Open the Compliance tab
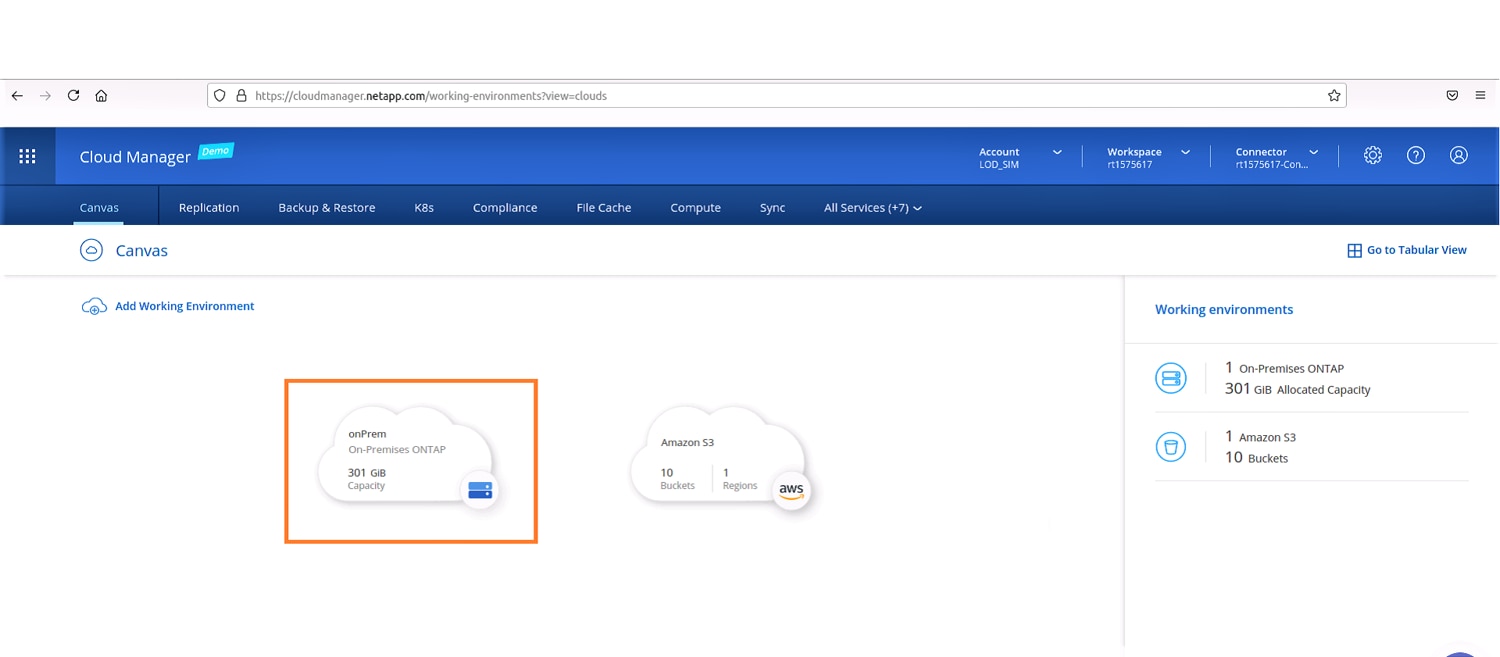This screenshot has height=657, width=1500. (505, 208)
